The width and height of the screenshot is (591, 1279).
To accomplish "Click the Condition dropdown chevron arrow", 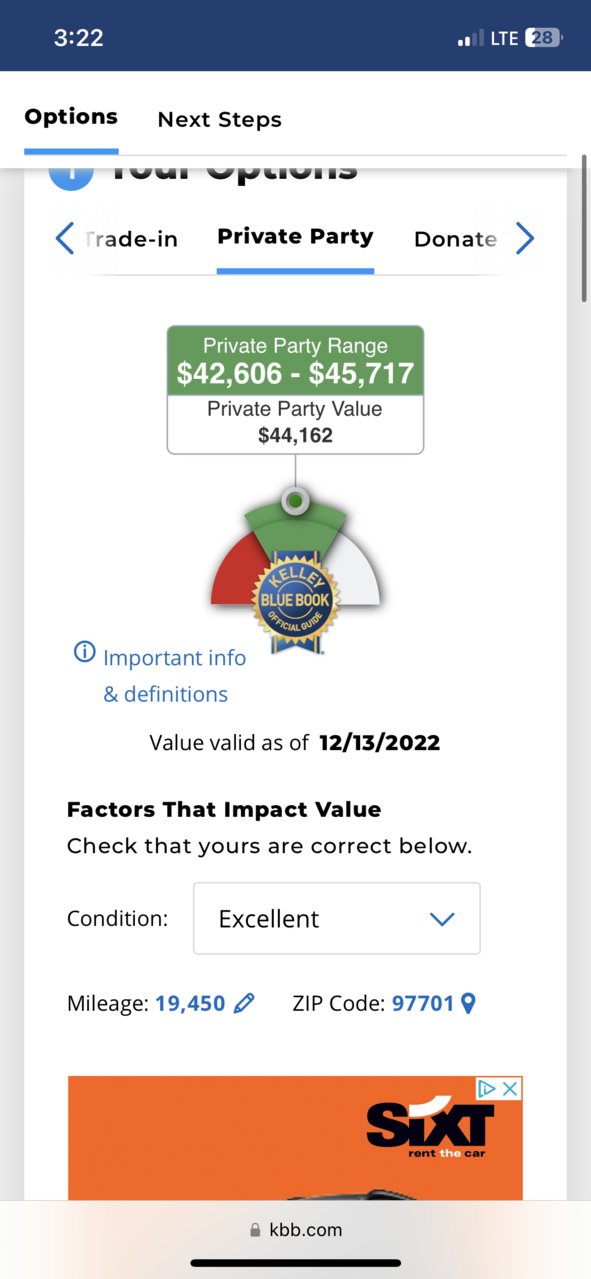I will [x=442, y=919].
